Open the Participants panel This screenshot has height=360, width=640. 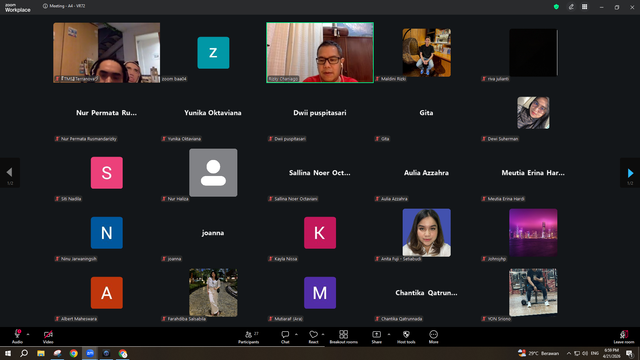coord(249,337)
